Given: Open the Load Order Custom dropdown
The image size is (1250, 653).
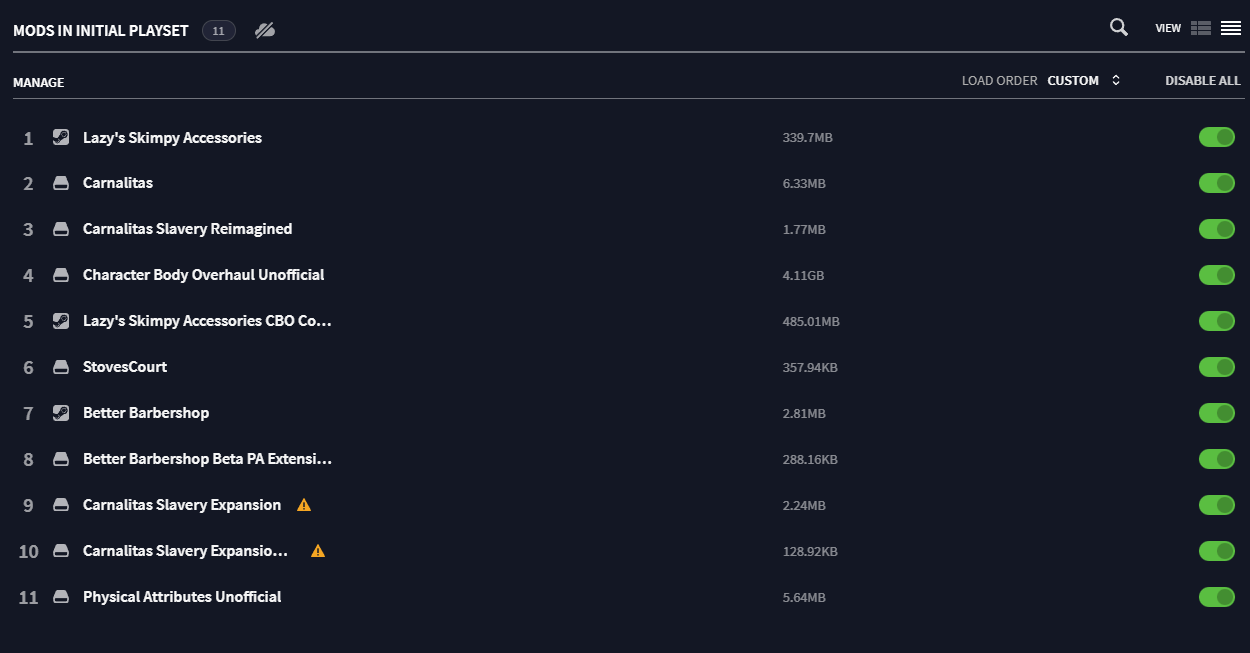Looking at the screenshot, I should click(1084, 81).
